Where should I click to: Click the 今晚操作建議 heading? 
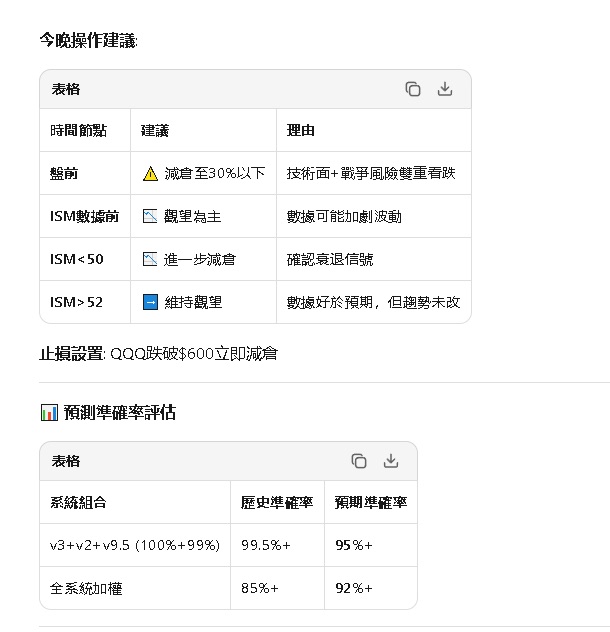pos(88,40)
